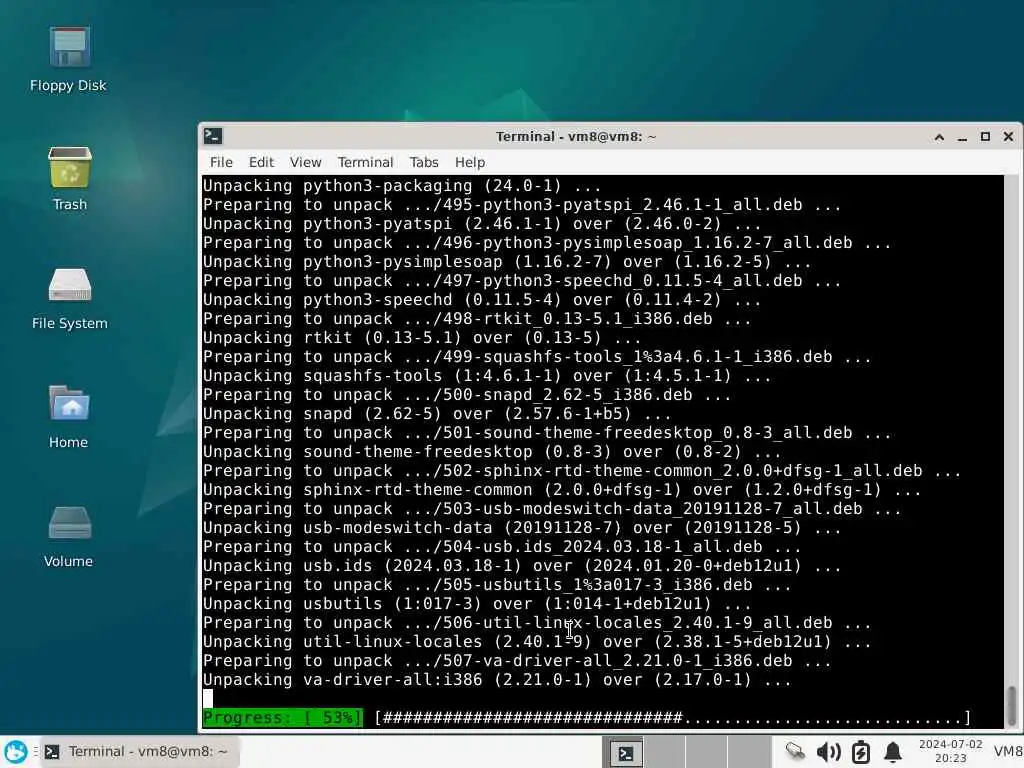Image resolution: width=1024 pixels, height=768 pixels.
Task: Click the 'Unpacking python3-speechd' line
Action: point(482,300)
